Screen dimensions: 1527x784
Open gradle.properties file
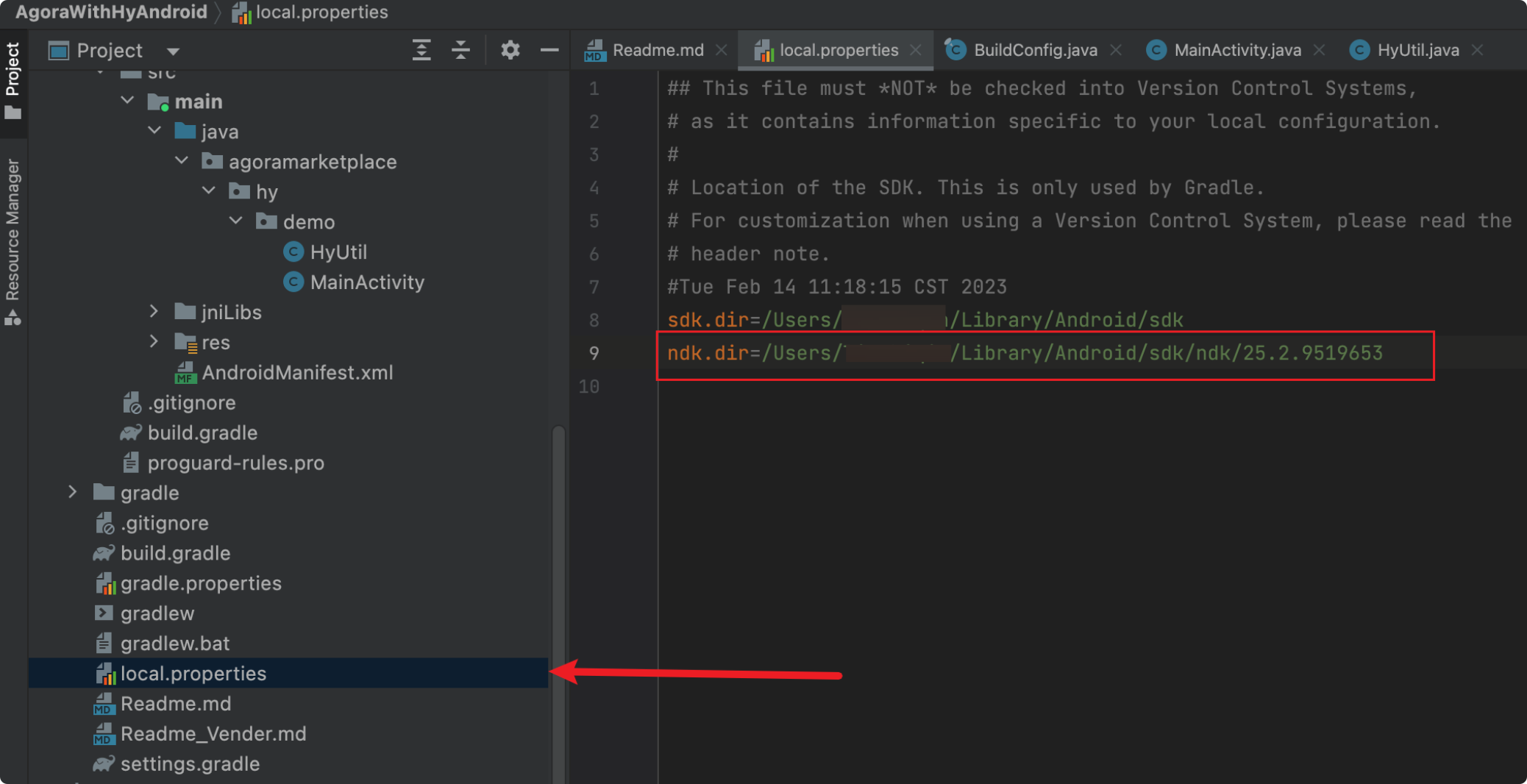click(201, 584)
